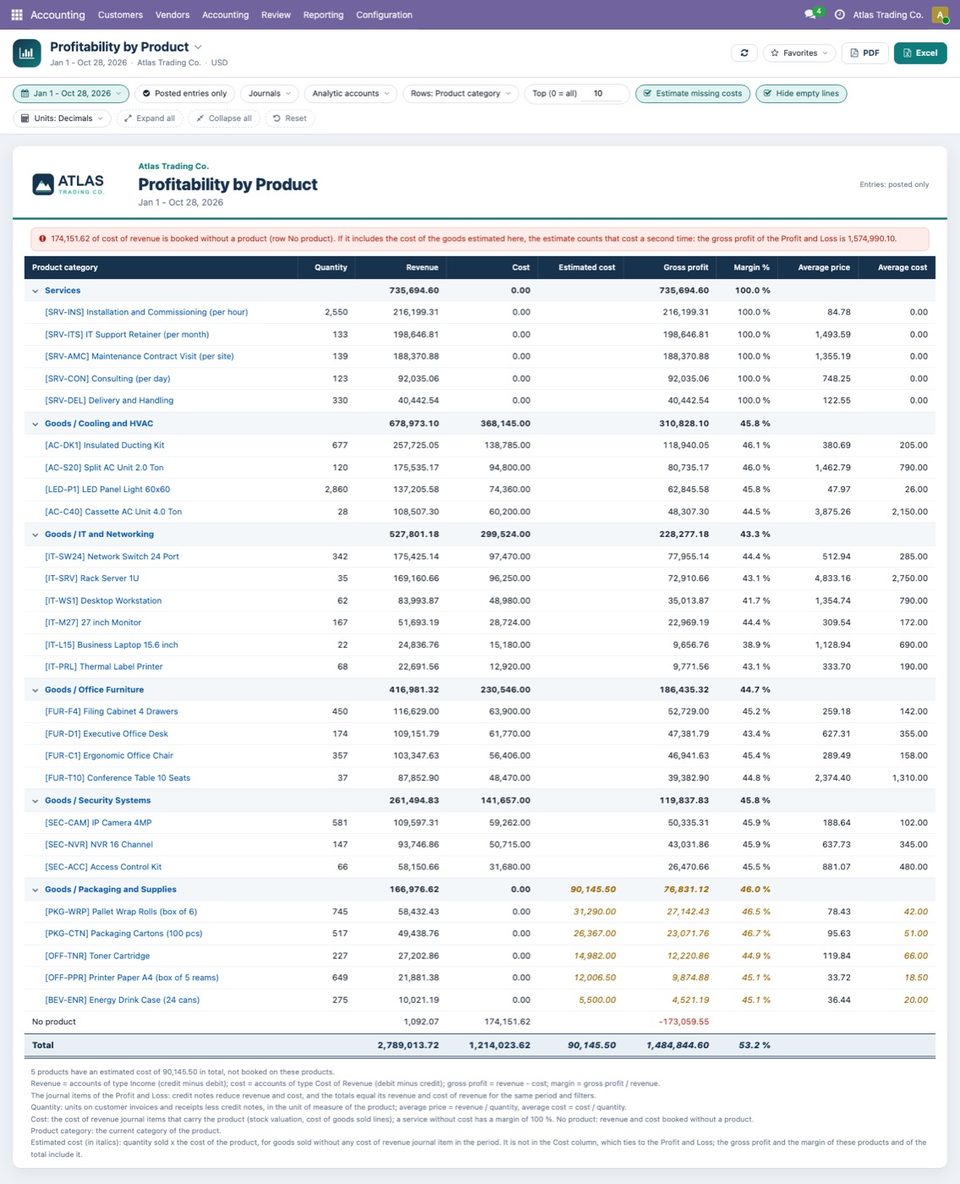This screenshot has height=1184, width=960.
Task: Toggle Hide empty lines option
Action: 801,94
